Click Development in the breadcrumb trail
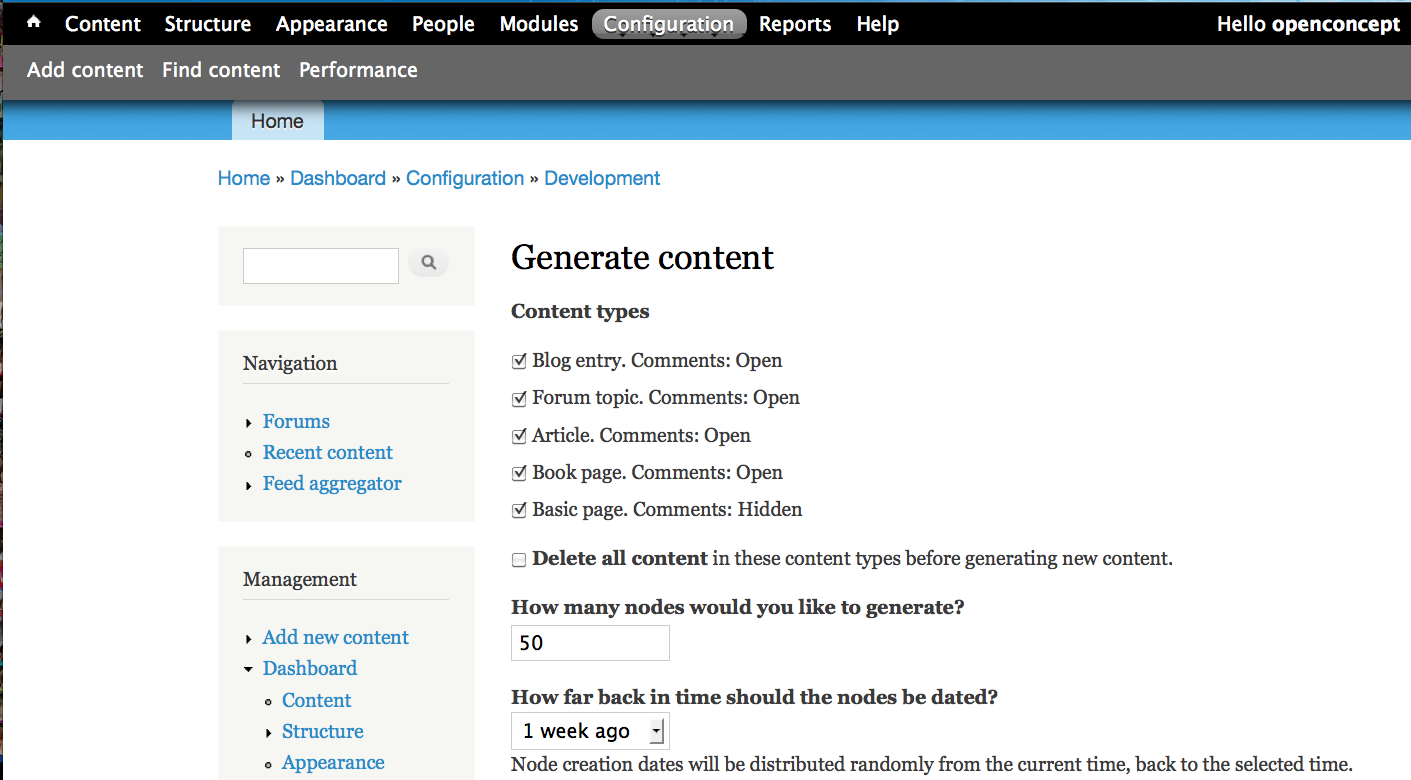Screen dimensions: 1411x780 click(x=601, y=178)
